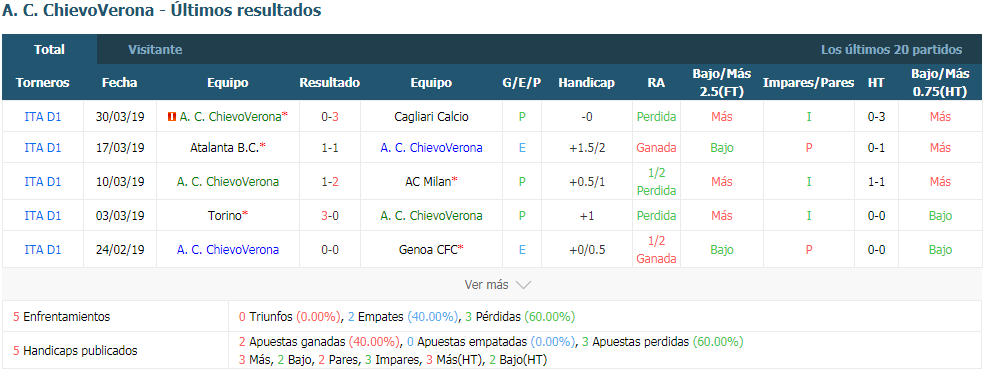Open the Atalanta B.C. team link
The image size is (984, 371).
tap(225, 148)
